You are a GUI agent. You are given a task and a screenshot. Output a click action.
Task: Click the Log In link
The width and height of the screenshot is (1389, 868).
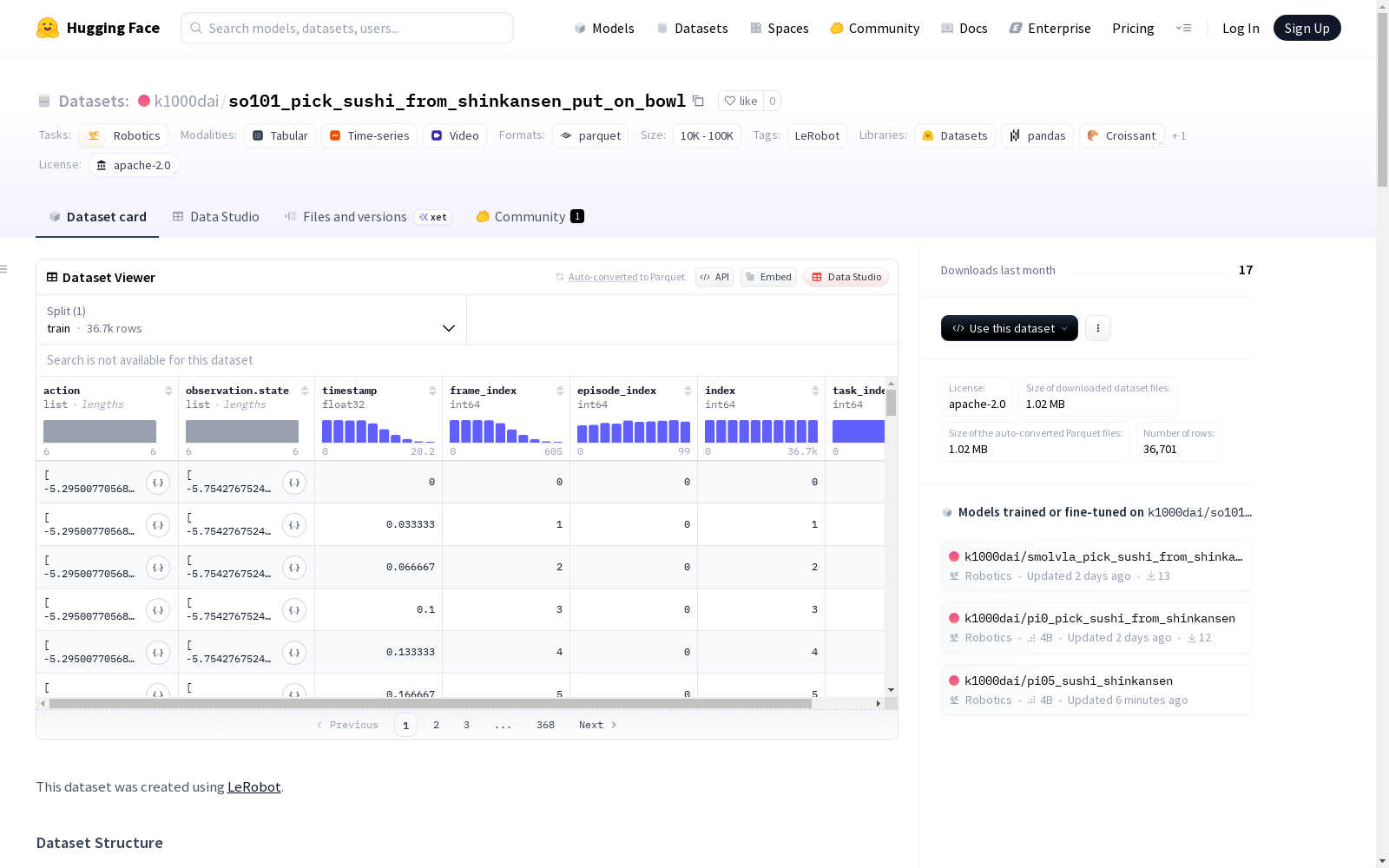(1241, 28)
